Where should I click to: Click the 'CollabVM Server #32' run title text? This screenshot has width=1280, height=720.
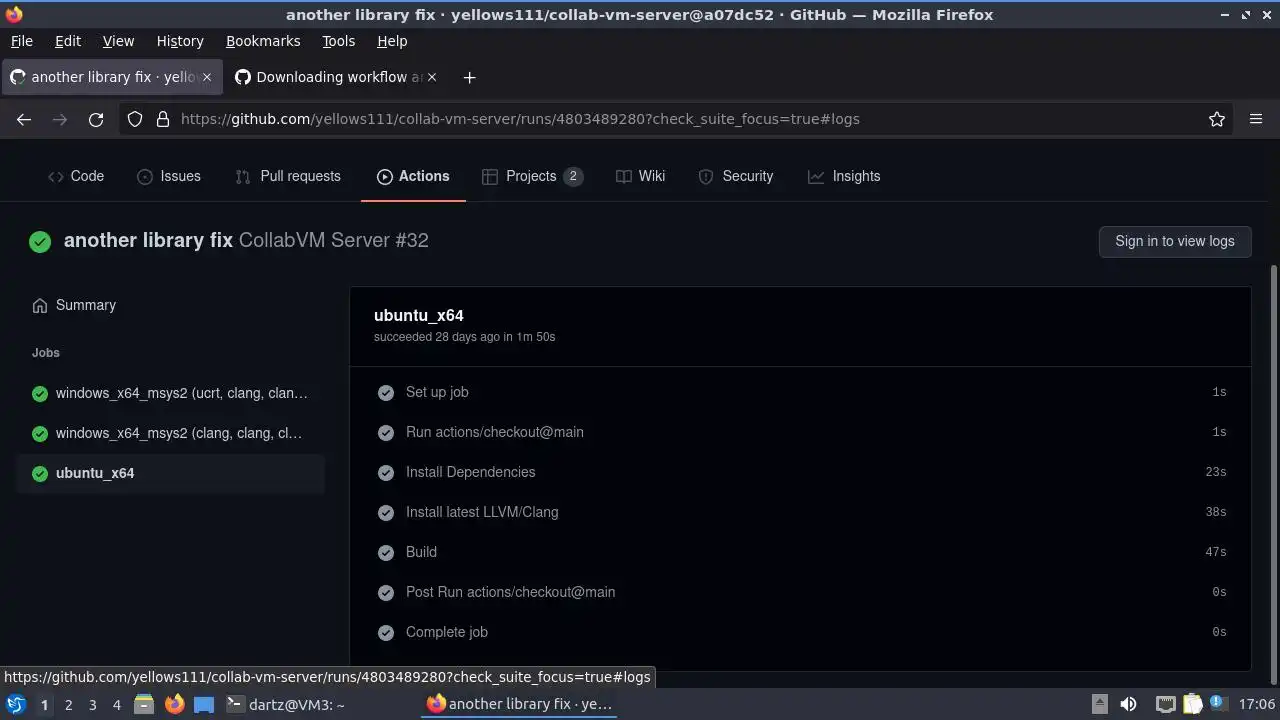coord(334,240)
